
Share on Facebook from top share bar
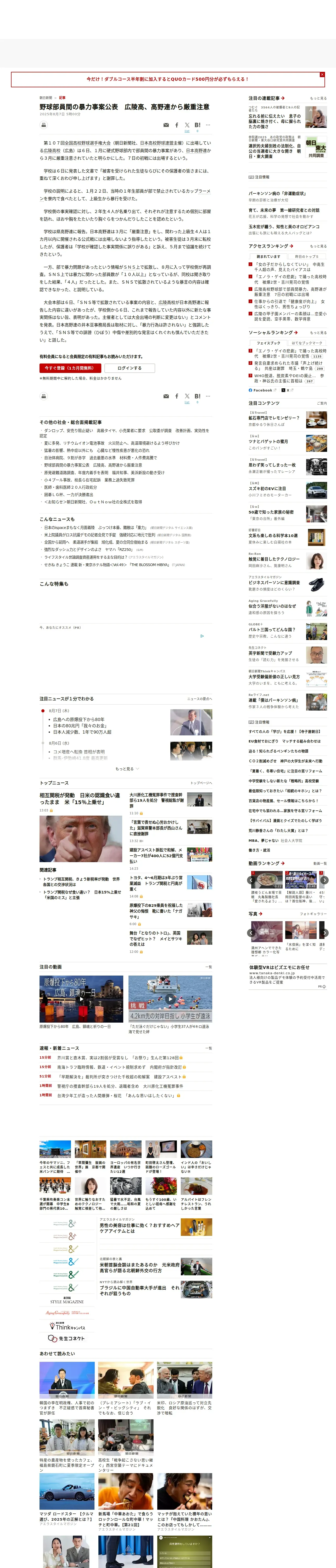[x=177, y=125]
